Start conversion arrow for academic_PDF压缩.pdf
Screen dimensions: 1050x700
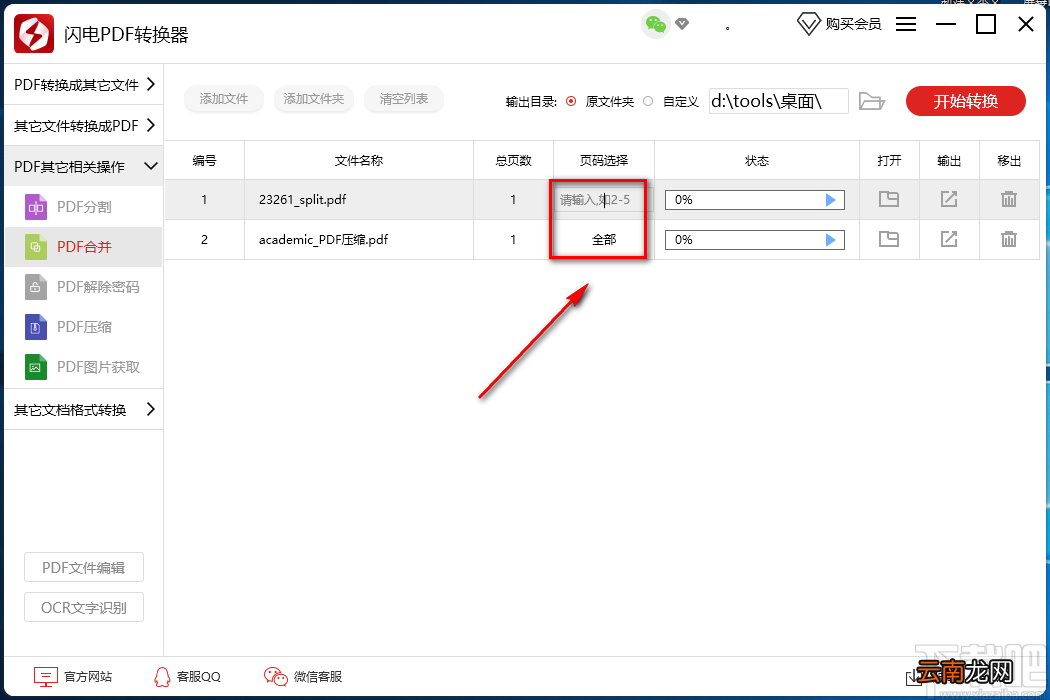(830, 240)
